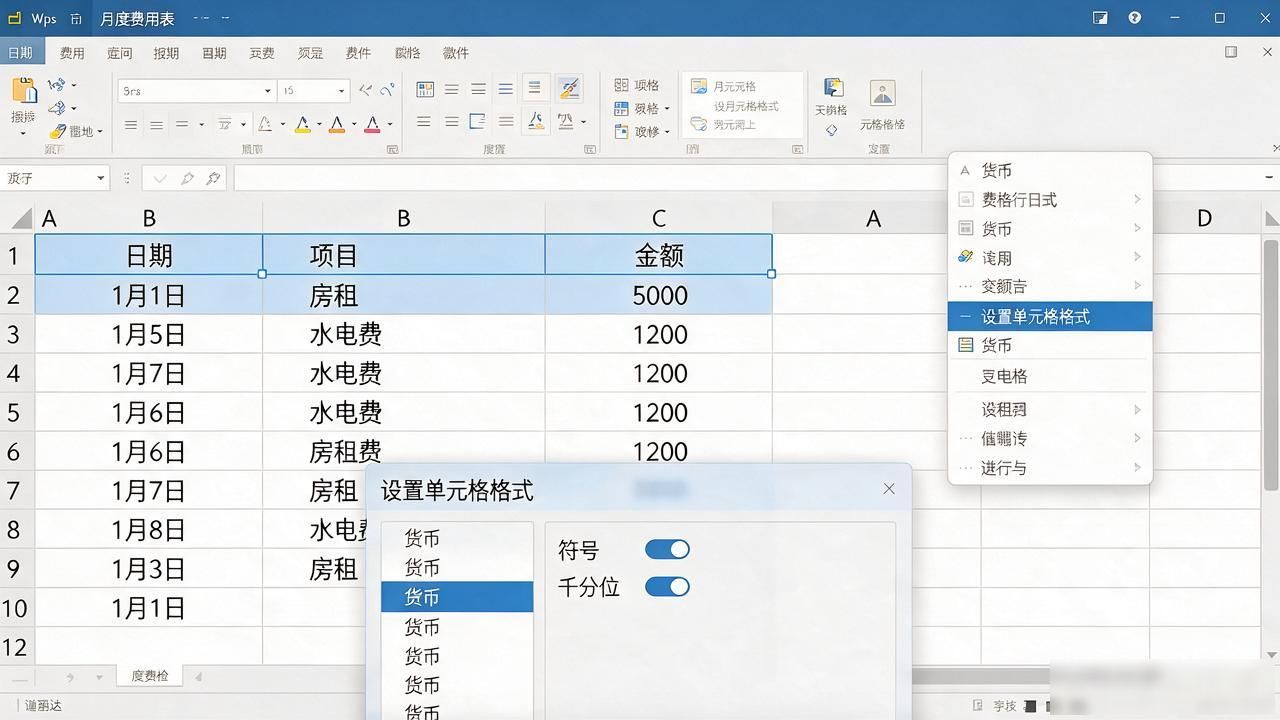Click the 月元元格 icon in the ribbon

click(698, 87)
